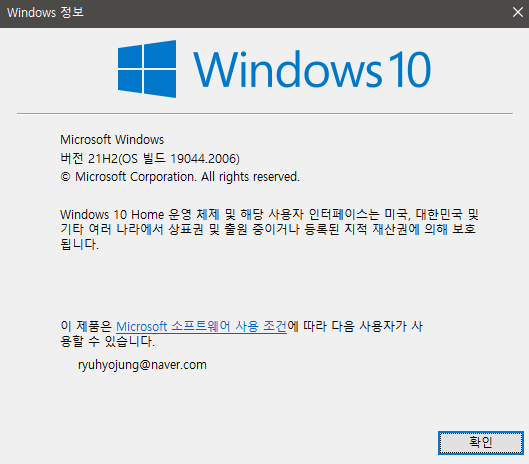The height and width of the screenshot is (464, 529).
Task: Click the Windows logo icon
Action: click(x=147, y=69)
